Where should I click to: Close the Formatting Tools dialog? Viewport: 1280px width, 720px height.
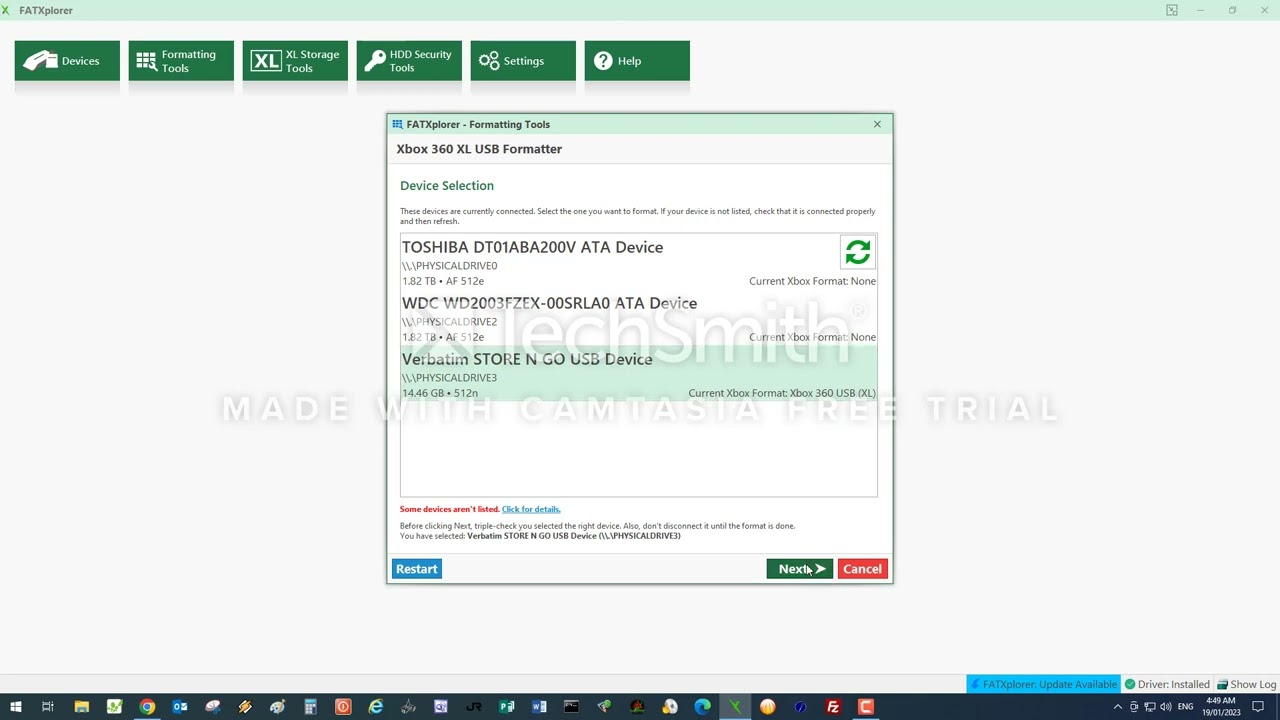click(877, 124)
